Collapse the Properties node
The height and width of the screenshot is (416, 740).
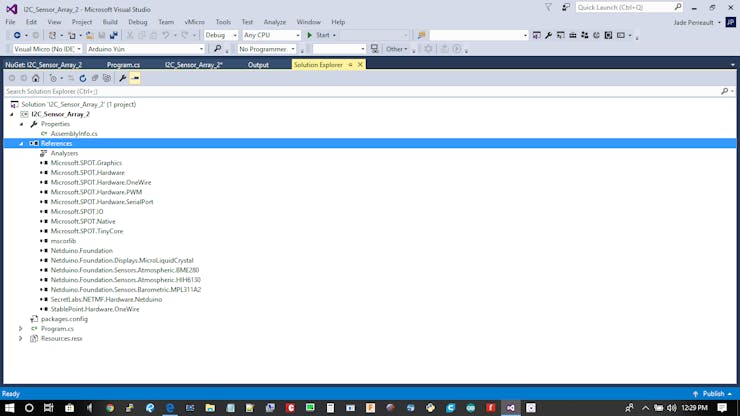coord(21,124)
